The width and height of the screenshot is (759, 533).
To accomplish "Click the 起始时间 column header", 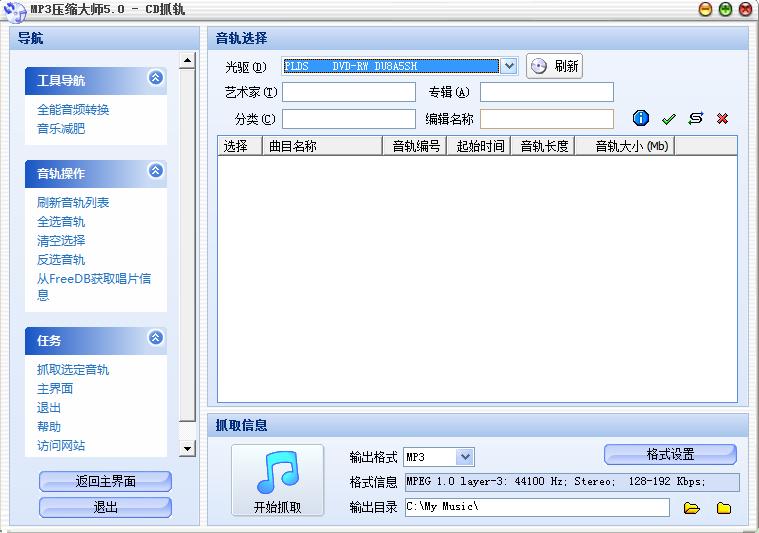I will click(479, 146).
